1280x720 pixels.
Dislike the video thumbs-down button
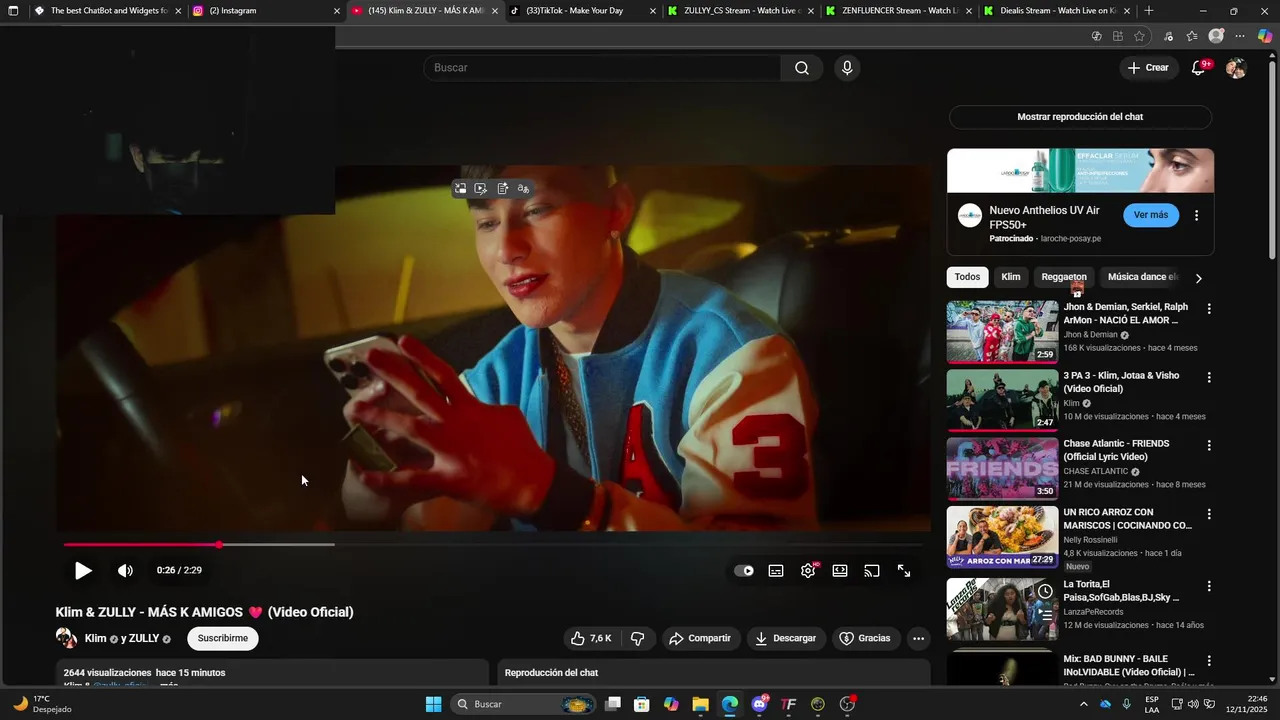coord(637,638)
